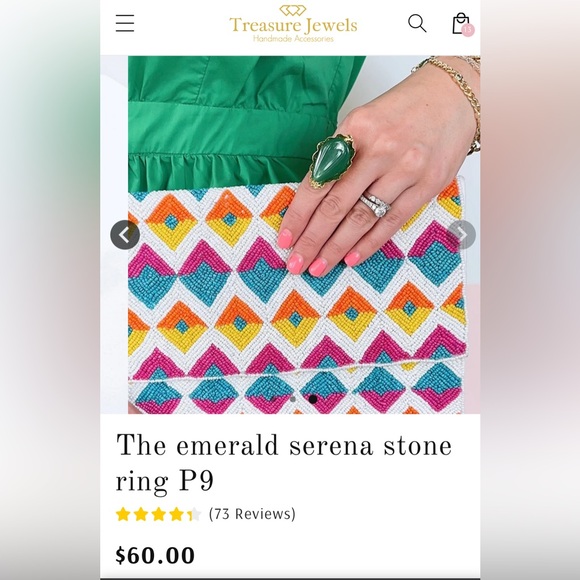Viewport: 580px width, 580px height.
Task: Select the gray middle carousel dot
Action: point(293,399)
